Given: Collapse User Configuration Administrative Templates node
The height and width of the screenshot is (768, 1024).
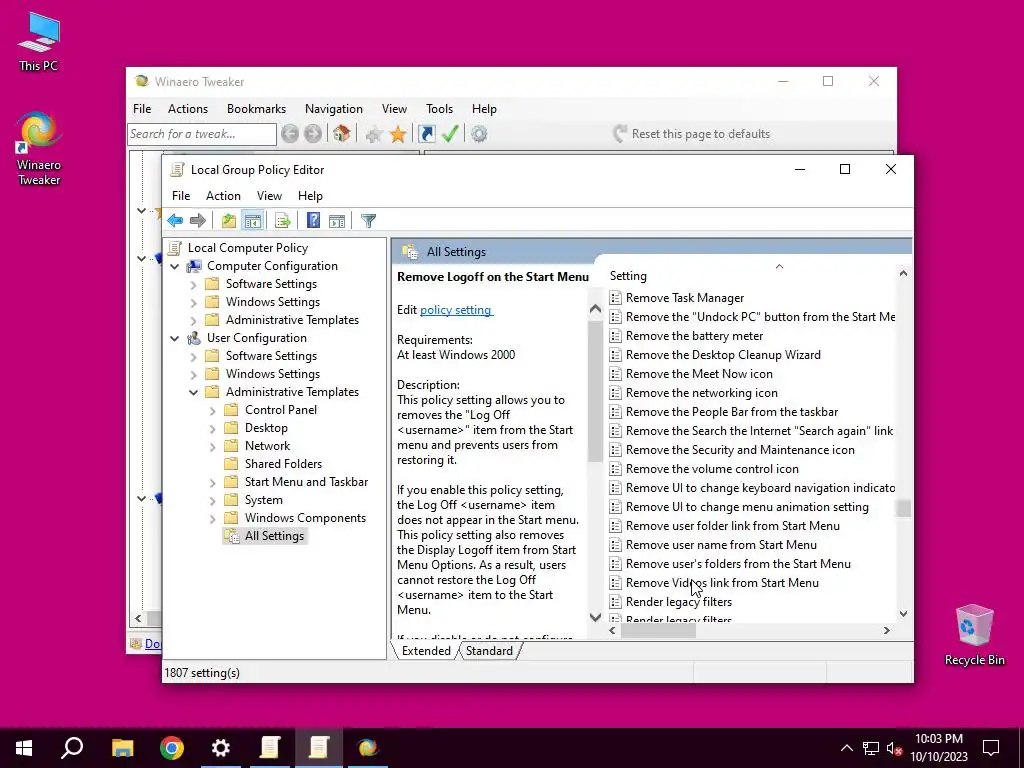Looking at the screenshot, I should [193, 392].
